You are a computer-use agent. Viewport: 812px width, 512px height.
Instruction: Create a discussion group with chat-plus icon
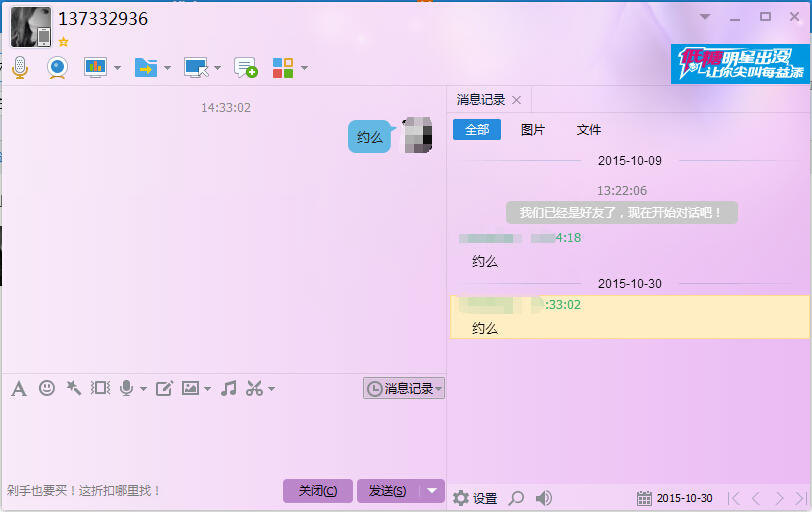(245, 67)
